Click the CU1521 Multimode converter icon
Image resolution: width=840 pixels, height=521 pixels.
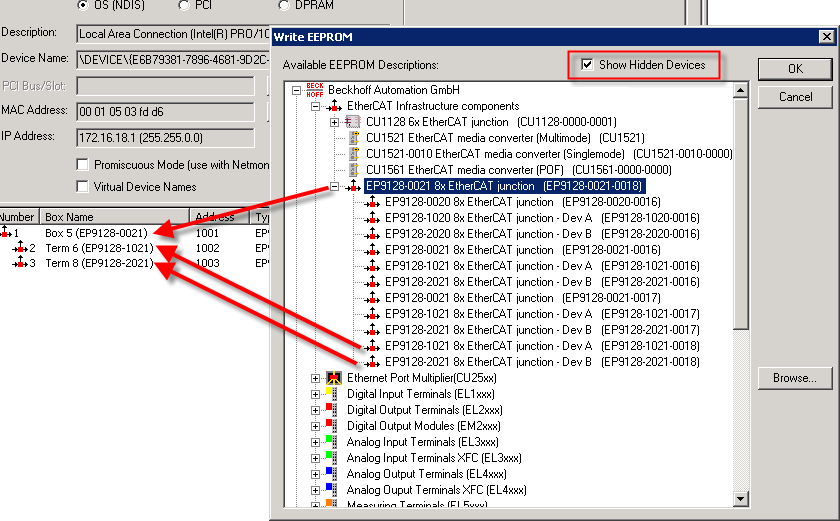[354, 138]
